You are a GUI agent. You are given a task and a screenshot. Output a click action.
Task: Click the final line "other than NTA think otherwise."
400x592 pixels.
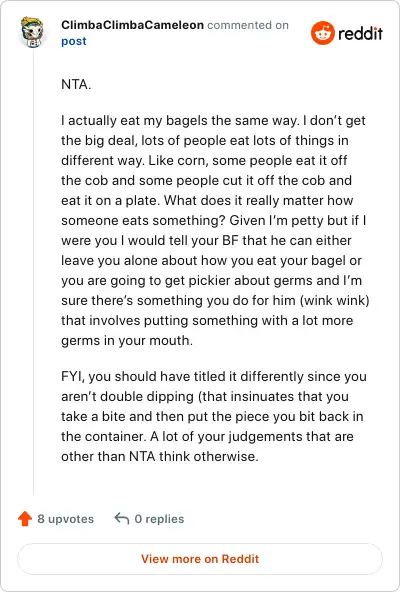tap(160, 456)
